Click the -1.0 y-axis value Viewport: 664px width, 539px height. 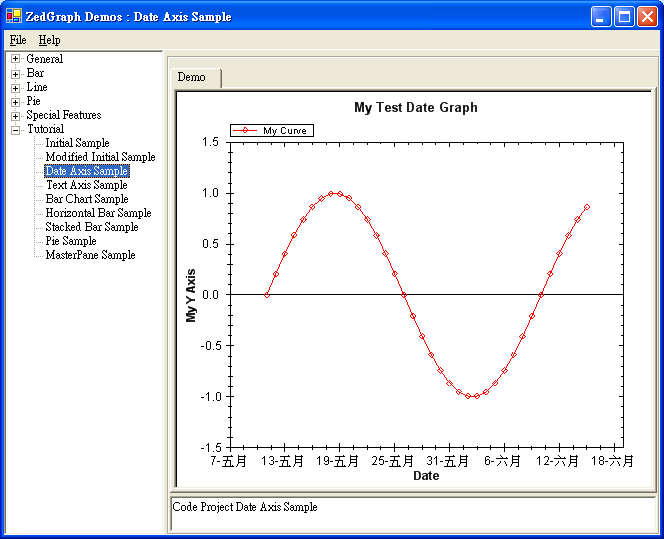(211, 397)
